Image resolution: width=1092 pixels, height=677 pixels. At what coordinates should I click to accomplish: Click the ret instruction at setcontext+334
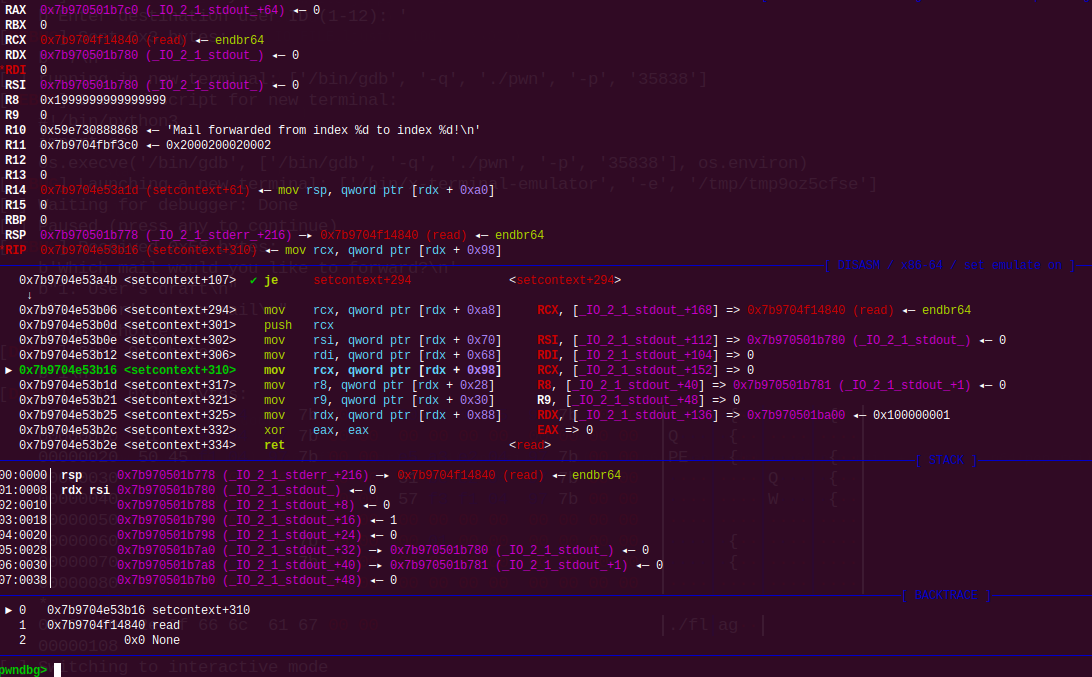[x=274, y=445]
